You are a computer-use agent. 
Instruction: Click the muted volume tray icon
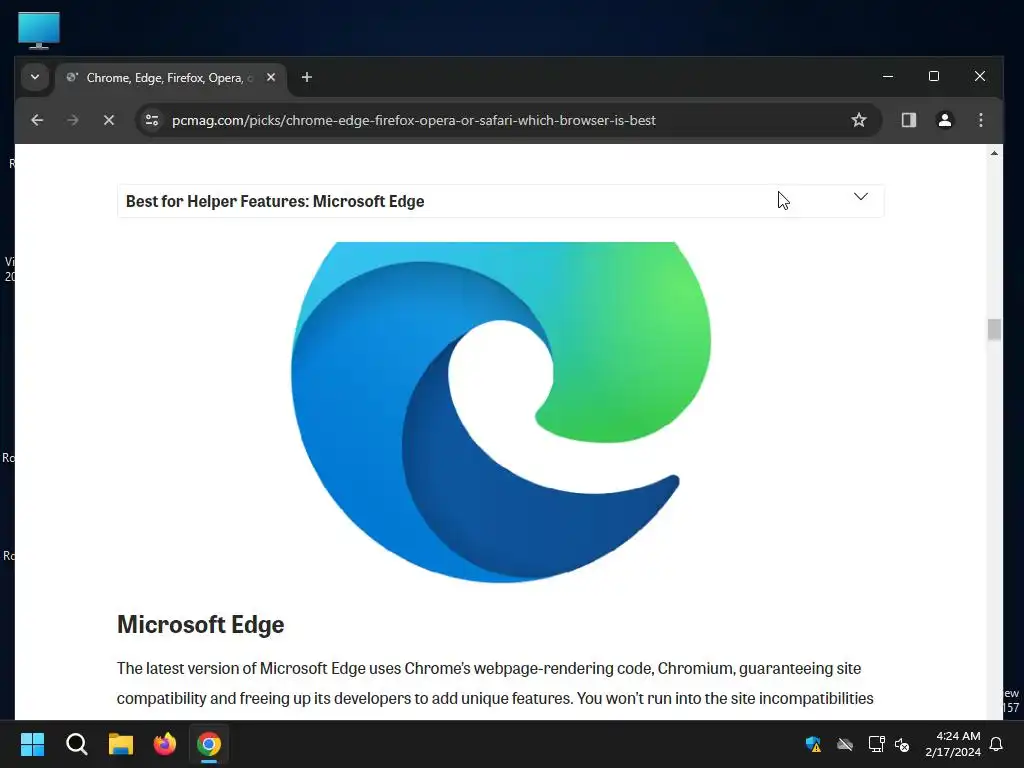902,744
